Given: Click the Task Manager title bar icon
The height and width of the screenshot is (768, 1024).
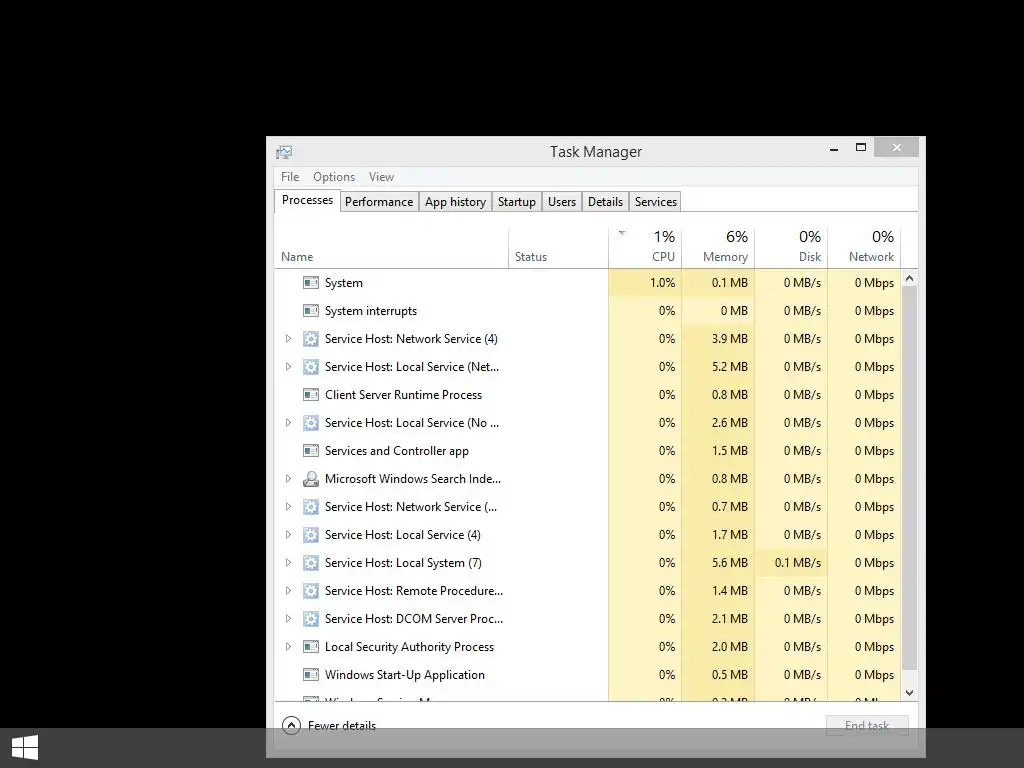Looking at the screenshot, I should [x=283, y=152].
